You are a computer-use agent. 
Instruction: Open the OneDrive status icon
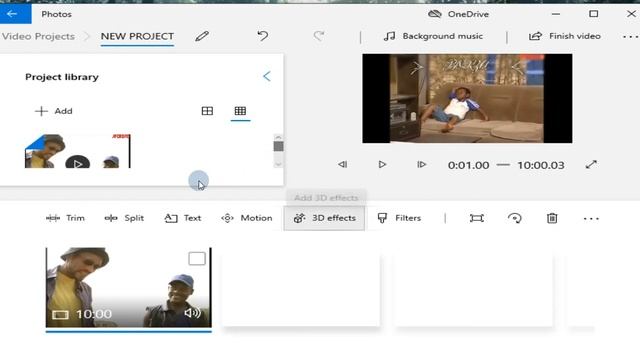(434, 14)
